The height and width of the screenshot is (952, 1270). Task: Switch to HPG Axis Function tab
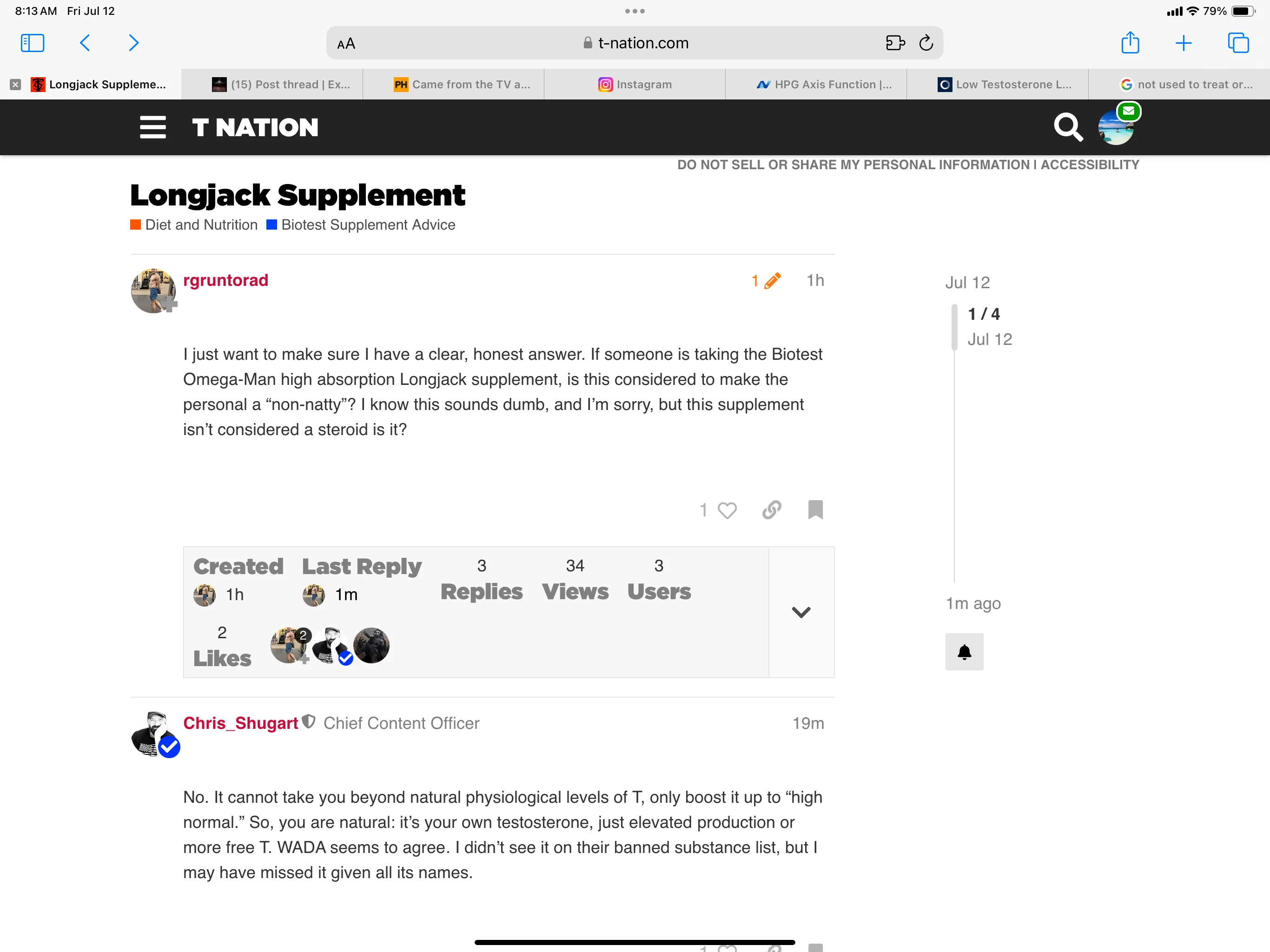(x=816, y=85)
